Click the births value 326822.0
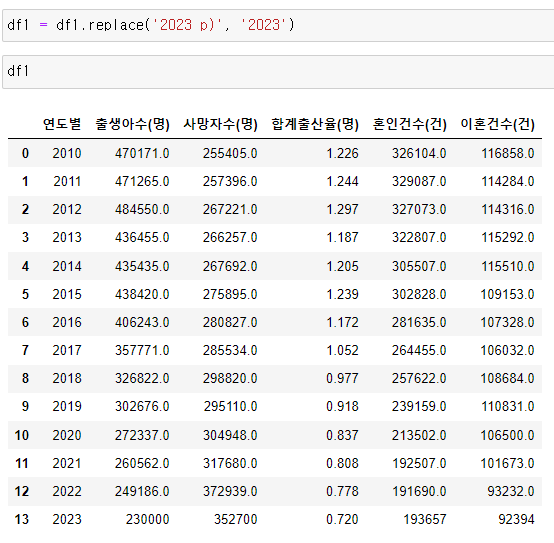Viewport: 554px width, 543px height. [142, 378]
